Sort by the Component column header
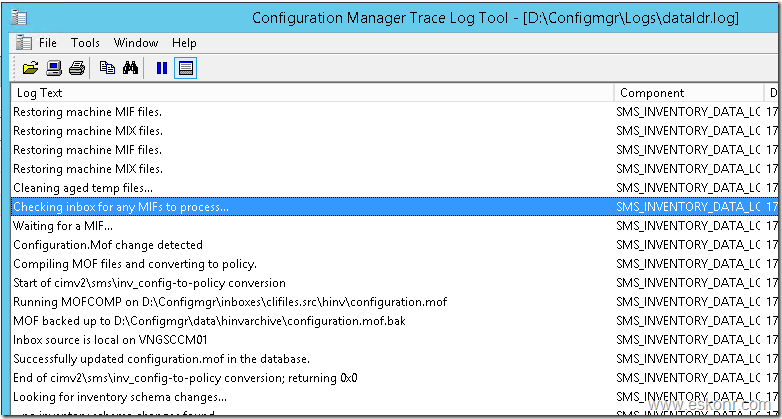Screen dimensions: 782x419 tap(689, 93)
